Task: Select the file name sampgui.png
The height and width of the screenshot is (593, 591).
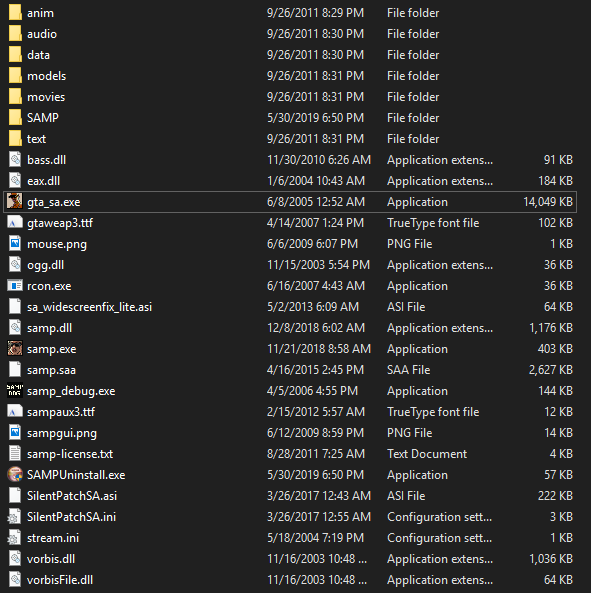Action: (62, 433)
